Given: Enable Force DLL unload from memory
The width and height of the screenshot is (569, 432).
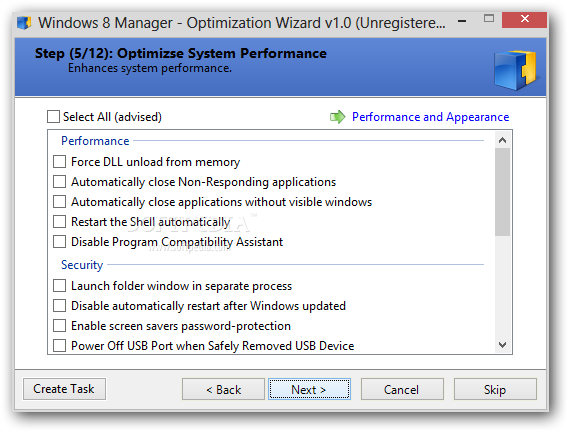Looking at the screenshot, I should (60, 162).
